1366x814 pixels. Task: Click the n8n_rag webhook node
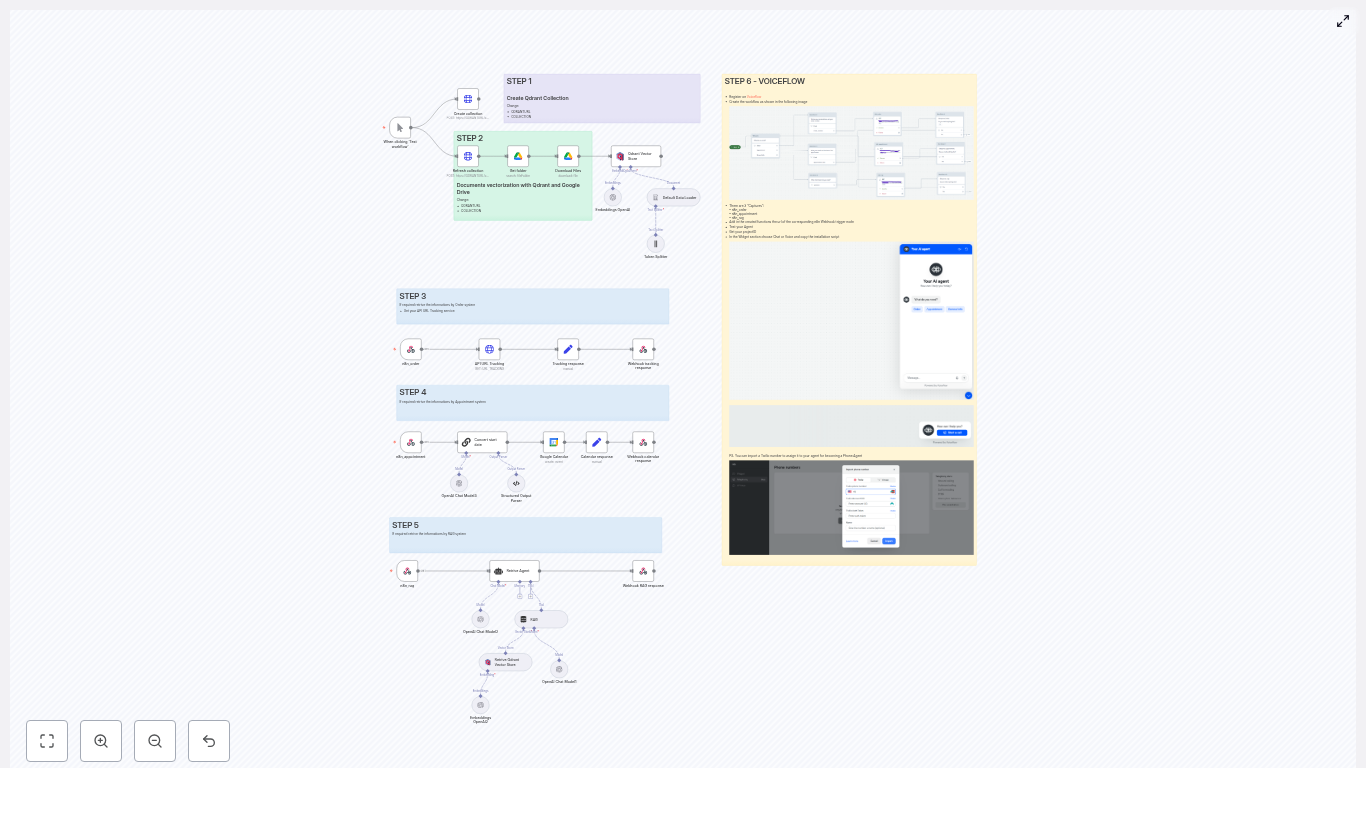pyautogui.click(x=407, y=571)
